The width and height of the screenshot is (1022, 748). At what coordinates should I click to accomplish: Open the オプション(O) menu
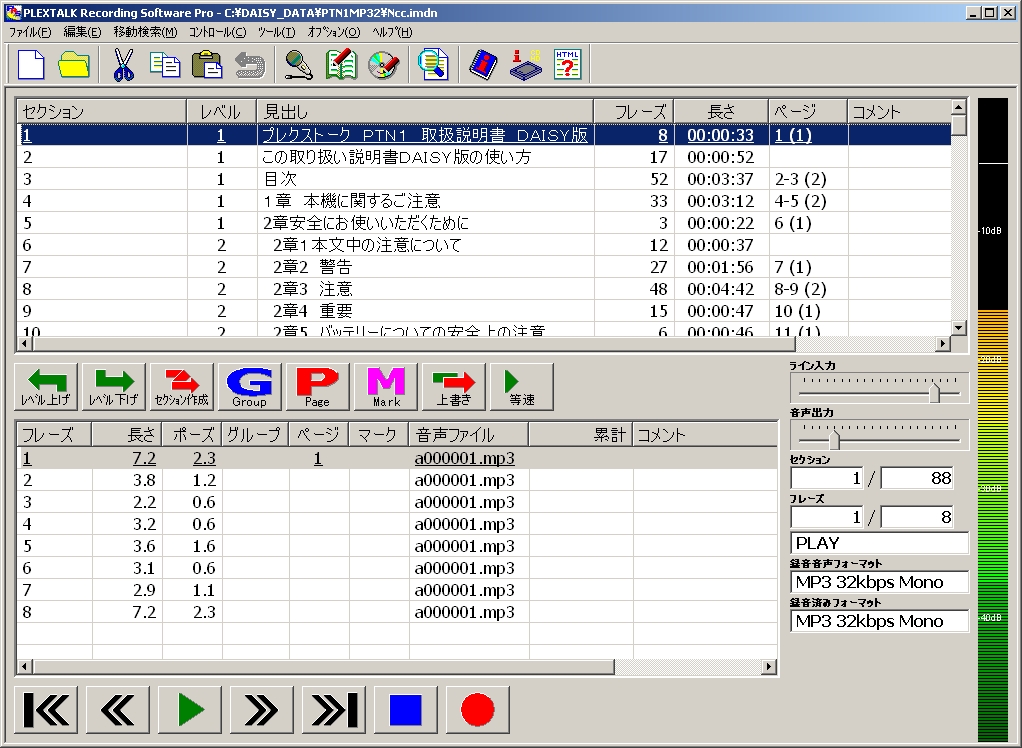coord(333,32)
